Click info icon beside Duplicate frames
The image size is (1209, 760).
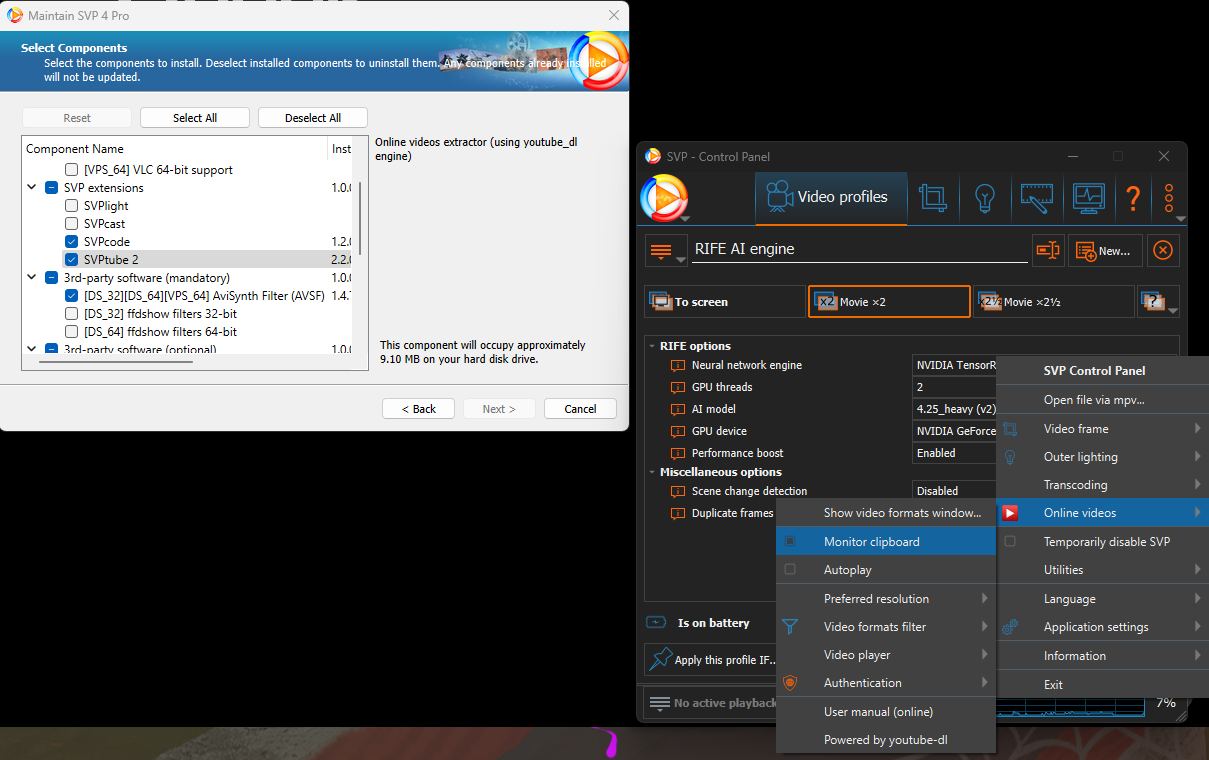tap(678, 513)
